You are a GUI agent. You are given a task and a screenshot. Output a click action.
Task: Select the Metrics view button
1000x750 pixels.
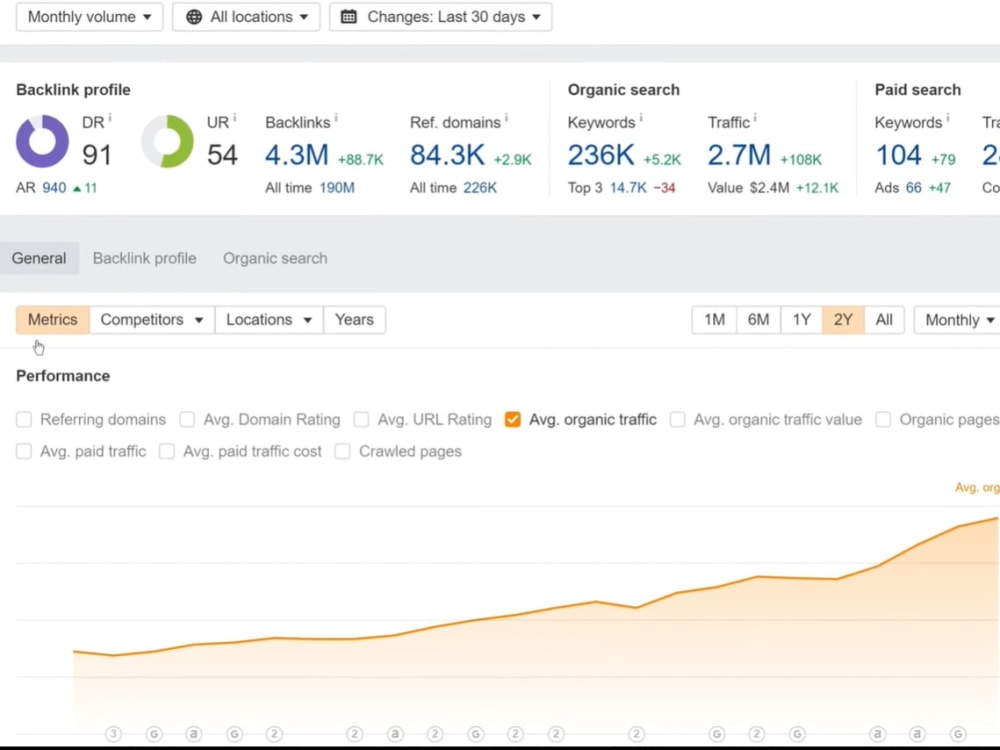[52, 320]
